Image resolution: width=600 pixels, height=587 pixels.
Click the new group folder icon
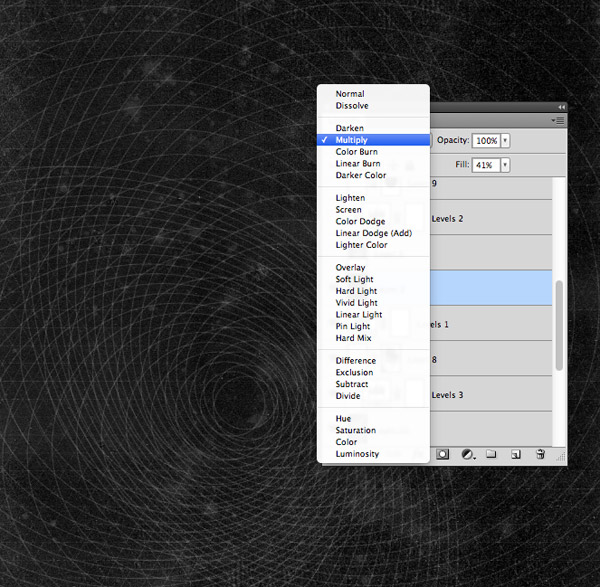491,454
